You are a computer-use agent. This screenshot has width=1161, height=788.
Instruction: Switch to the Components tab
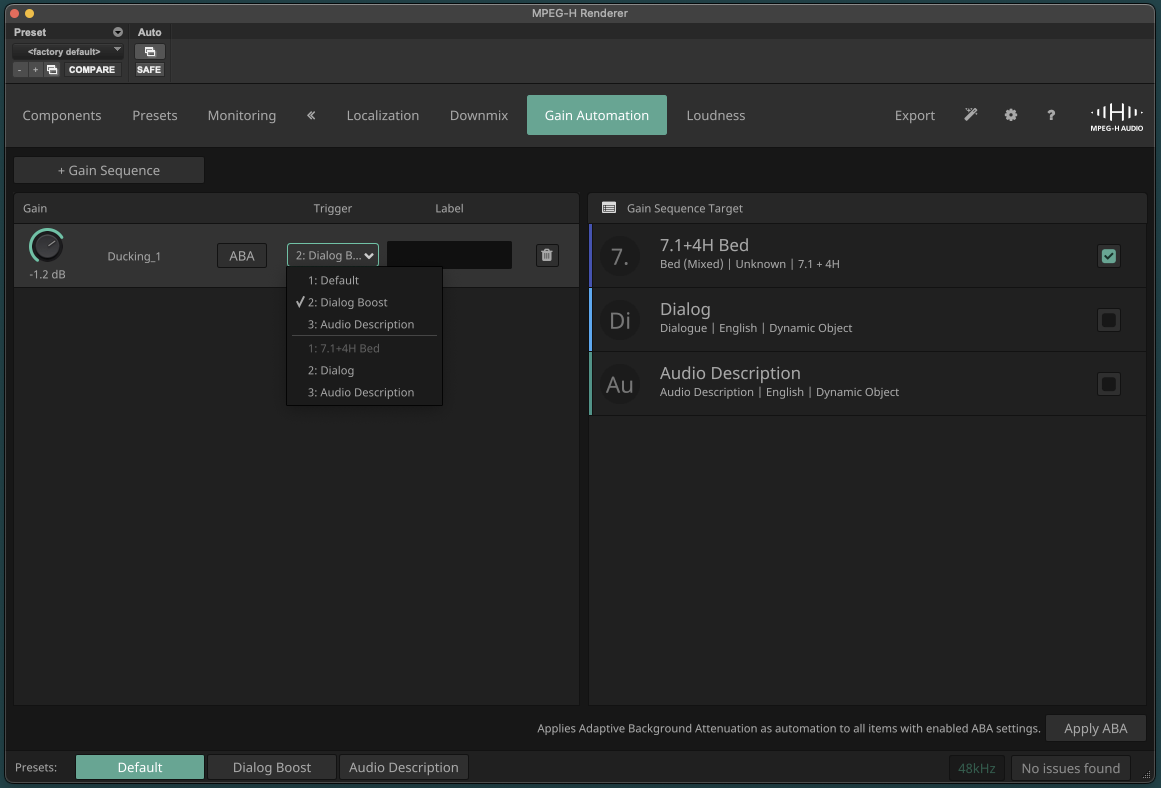61,115
